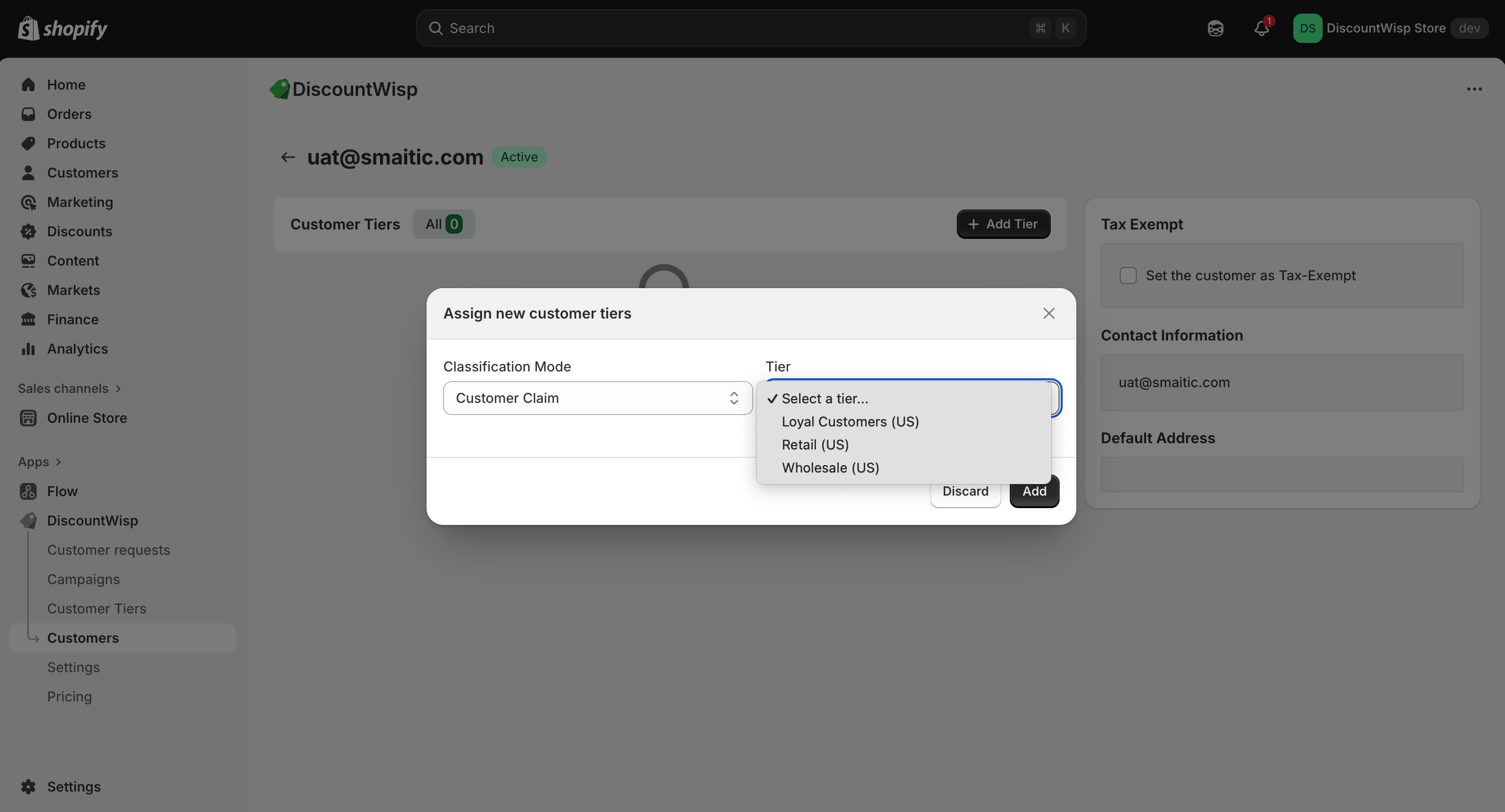
Task: Click the Analytics bar chart icon
Action: pos(28,349)
